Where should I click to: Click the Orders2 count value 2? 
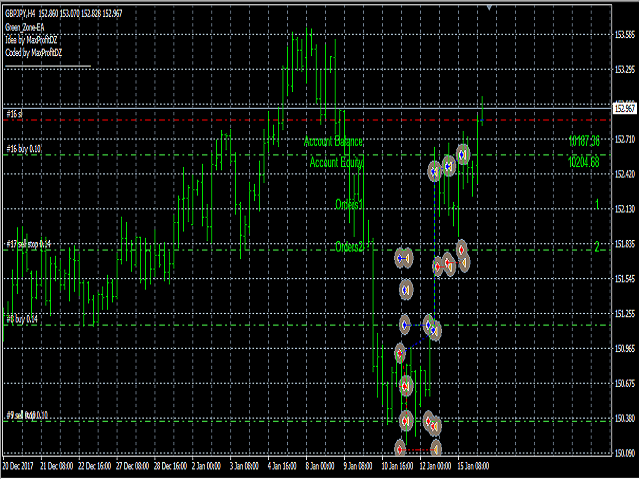[x=597, y=247]
